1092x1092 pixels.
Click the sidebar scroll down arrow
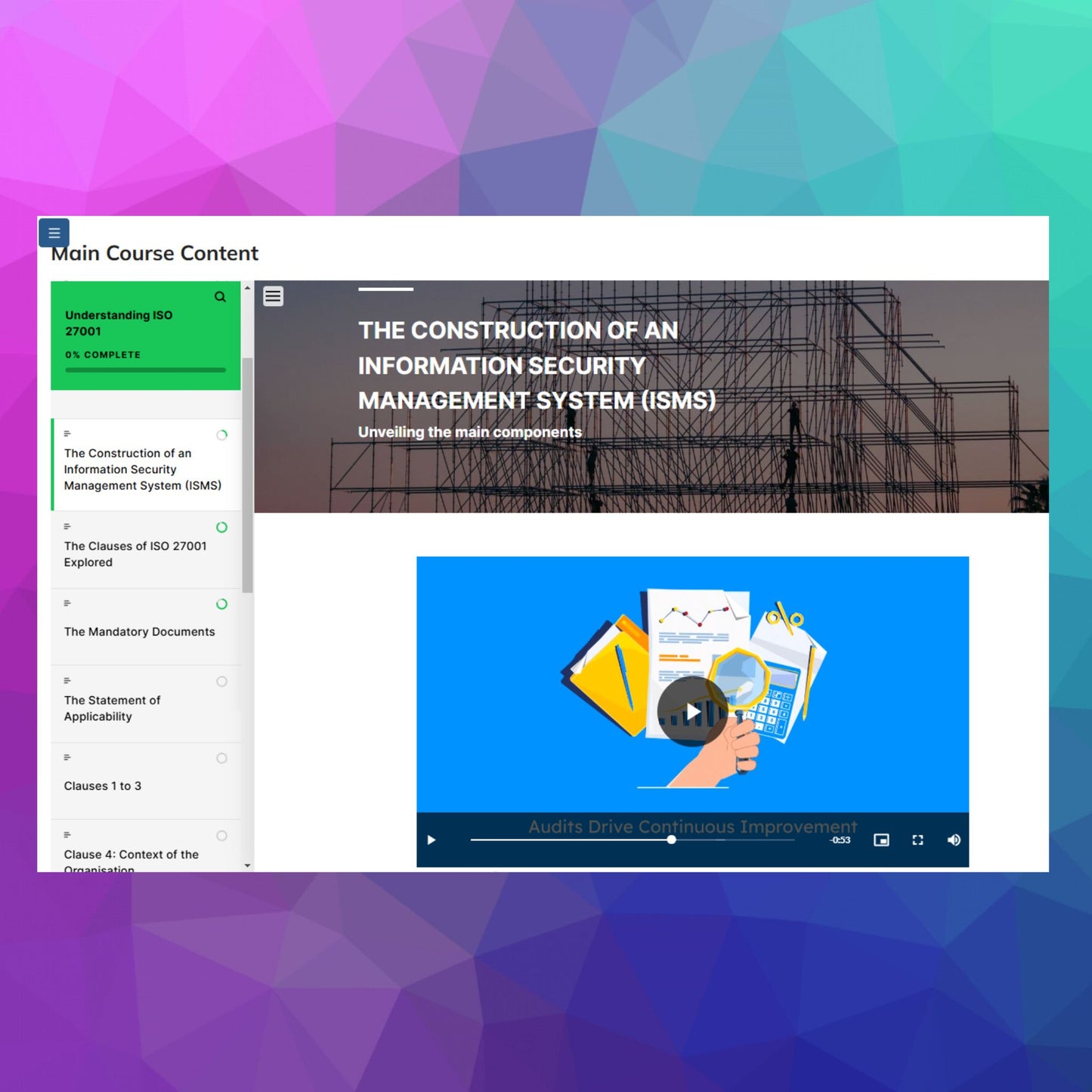coord(247,865)
